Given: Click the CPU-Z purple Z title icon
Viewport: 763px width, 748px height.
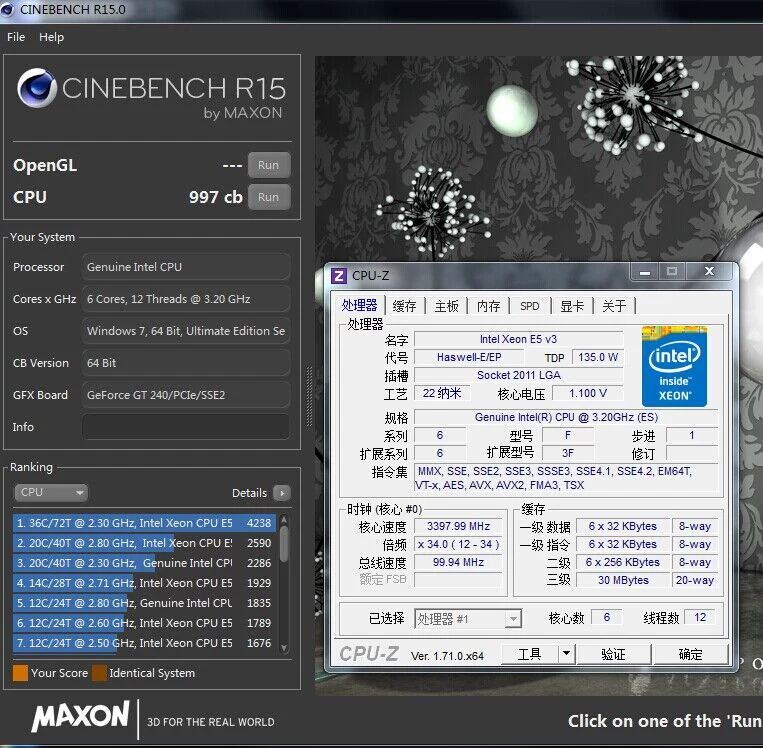Looking at the screenshot, I should point(339,276).
